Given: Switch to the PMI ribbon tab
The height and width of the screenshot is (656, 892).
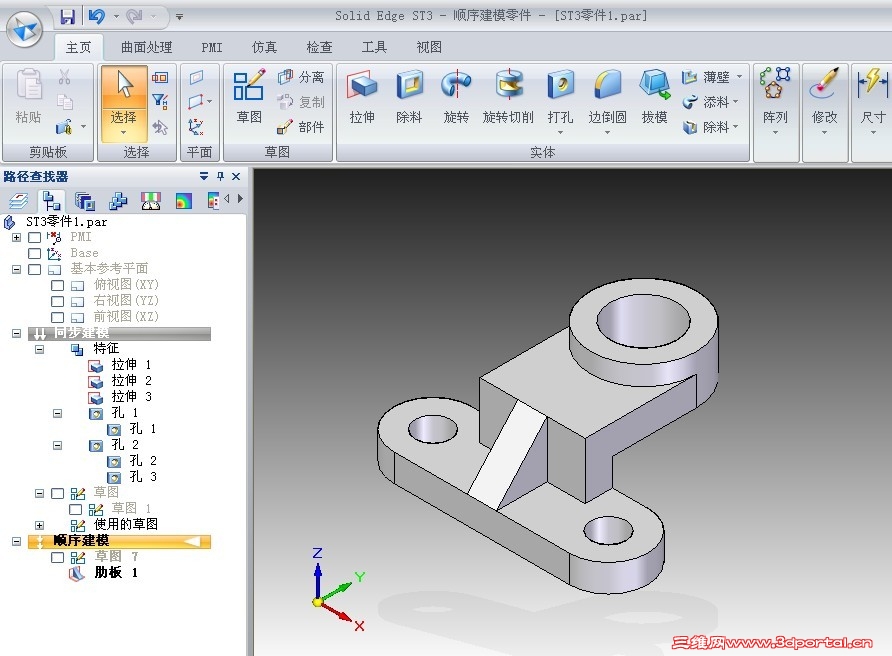Looking at the screenshot, I should pyautogui.click(x=212, y=47).
